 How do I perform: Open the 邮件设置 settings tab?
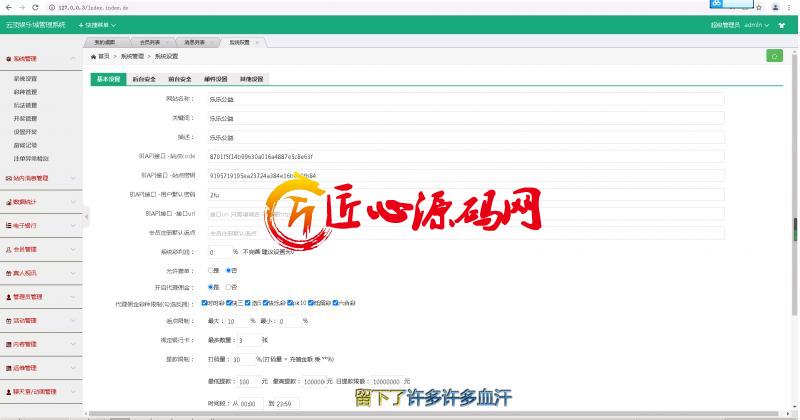coord(215,80)
